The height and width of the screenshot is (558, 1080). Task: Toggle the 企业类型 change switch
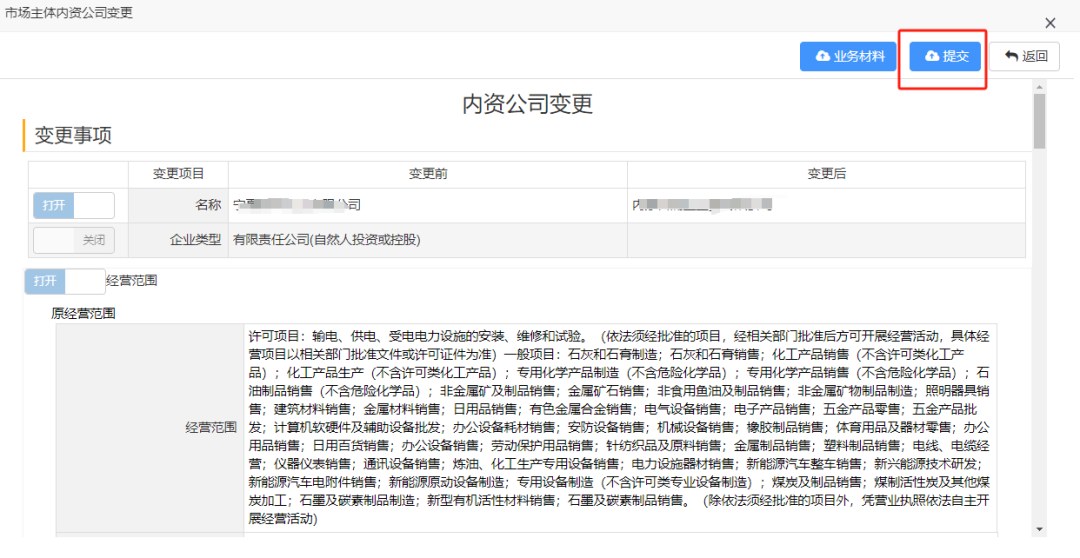[x=74, y=240]
